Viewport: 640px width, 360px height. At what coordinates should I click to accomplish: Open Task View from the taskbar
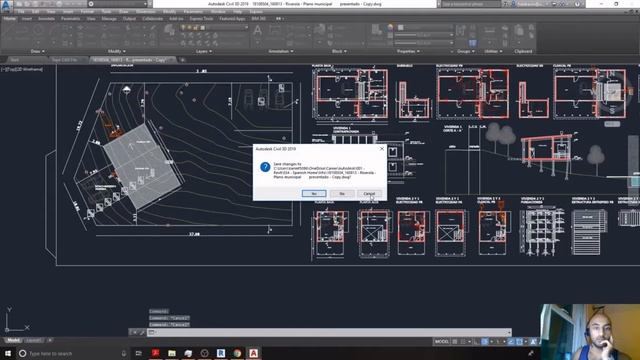139,353
